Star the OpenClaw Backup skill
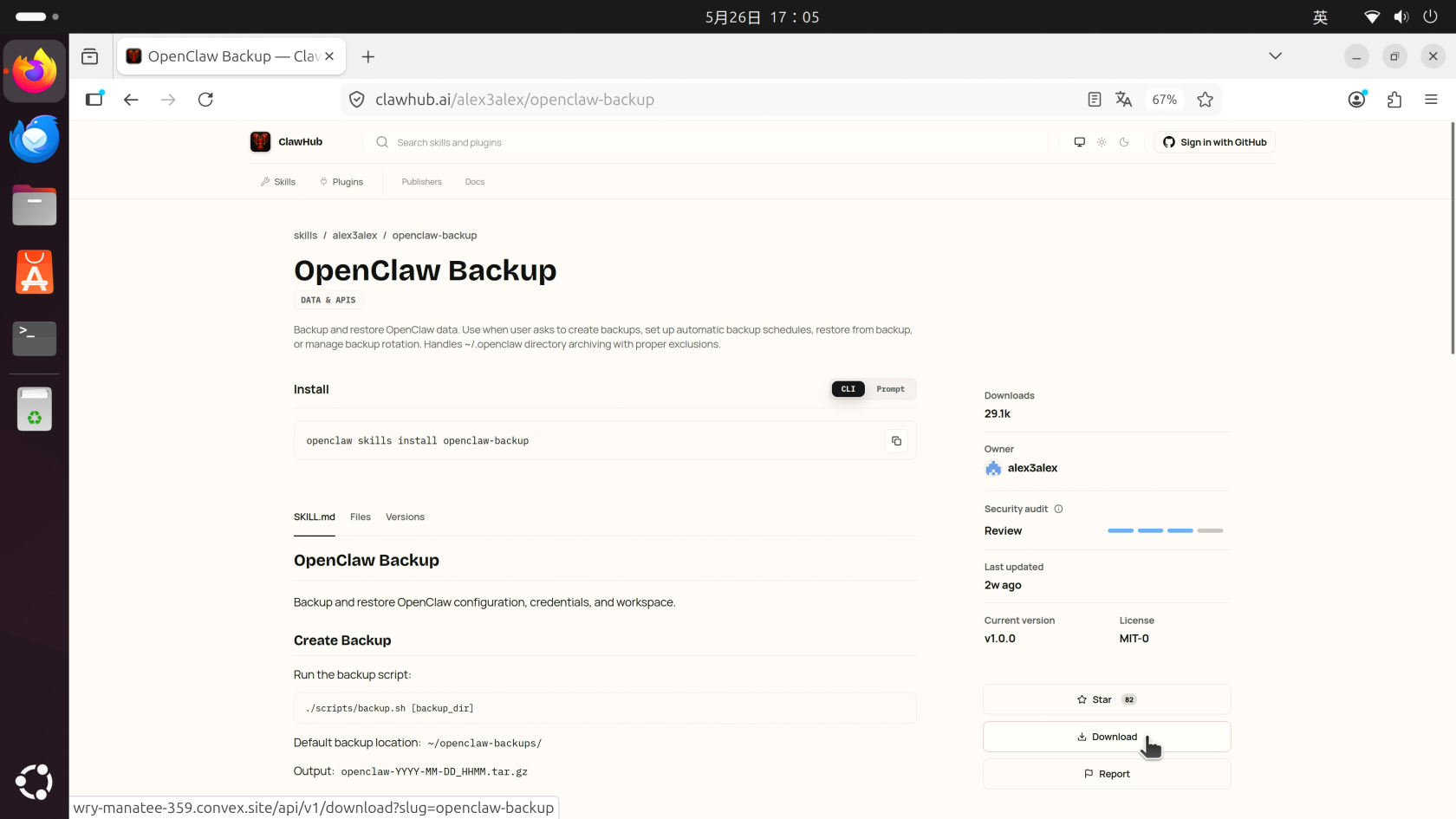The height and width of the screenshot is (819, 1456). click(x=1107, y=699)
